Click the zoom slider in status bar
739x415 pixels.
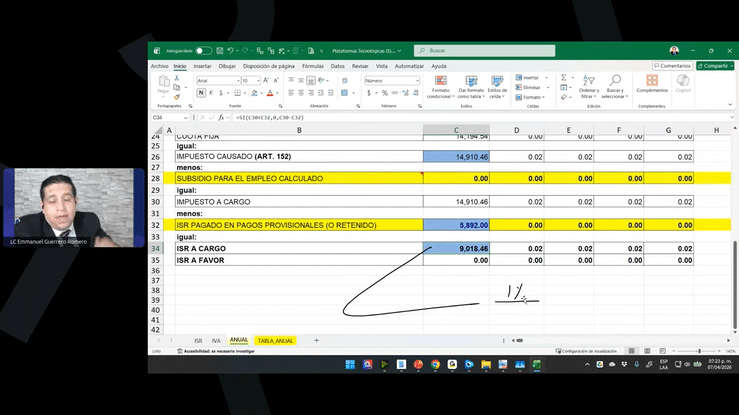699,351
